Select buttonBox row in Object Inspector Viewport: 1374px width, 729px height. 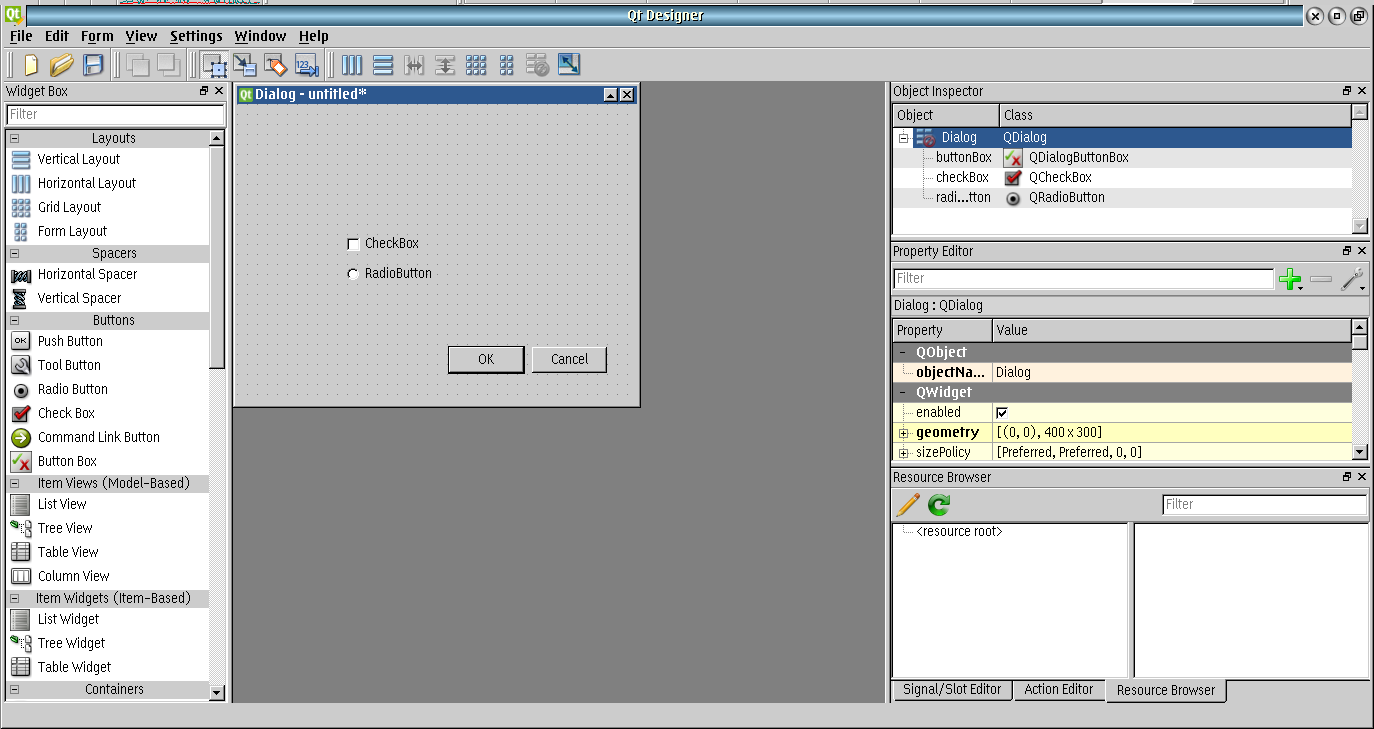[1122, 158]
